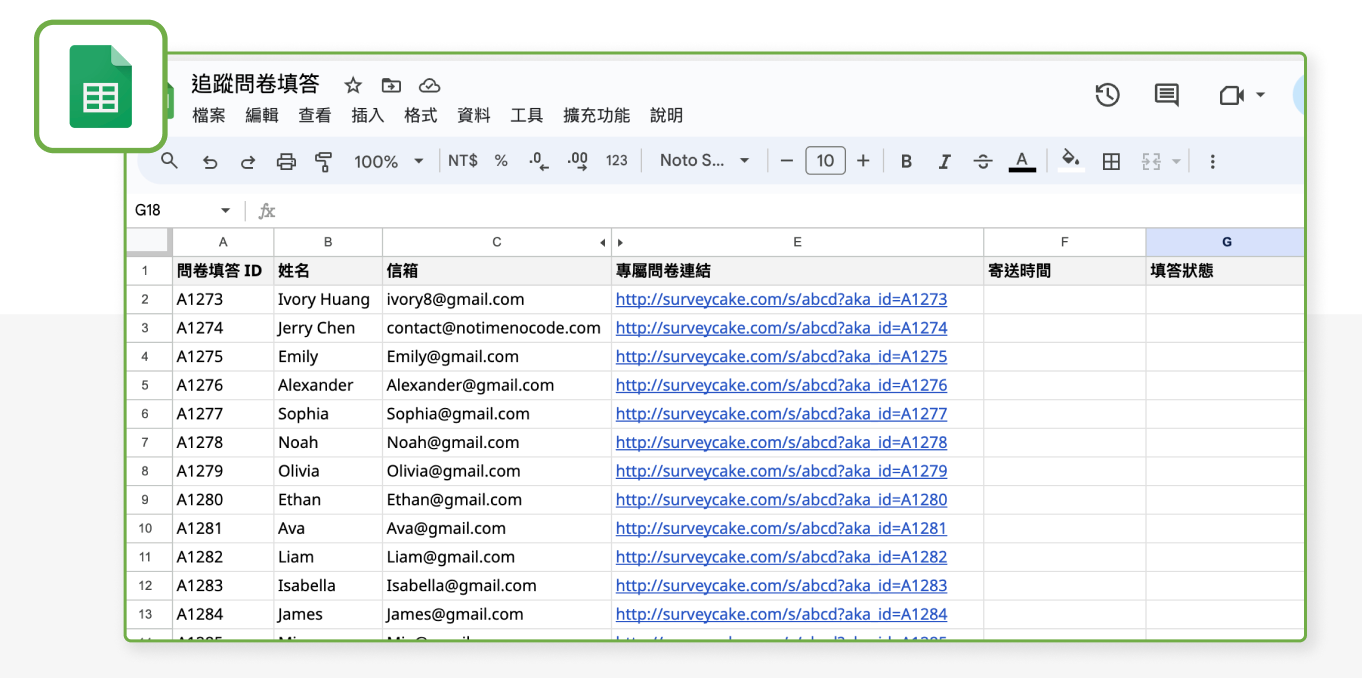Open all comments with the comment icon
Image resolution: width=1362 pixels, height=678 pixels.
point(1166,95)
